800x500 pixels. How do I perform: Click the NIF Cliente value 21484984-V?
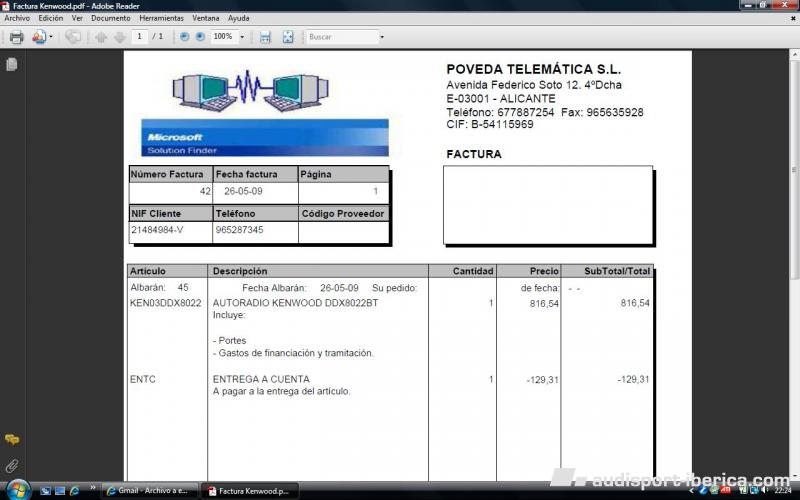157,230
